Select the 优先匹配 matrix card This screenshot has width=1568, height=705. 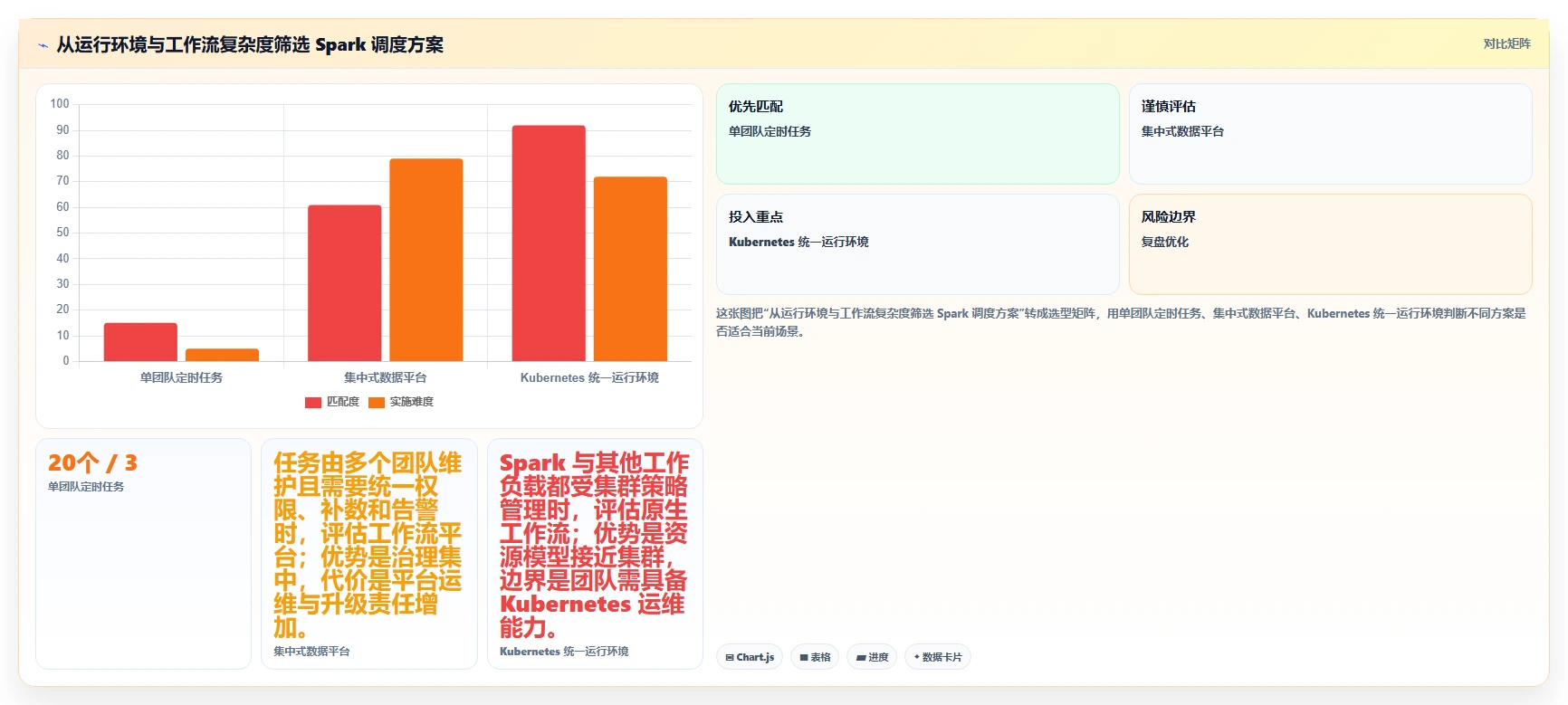(918, 134)
